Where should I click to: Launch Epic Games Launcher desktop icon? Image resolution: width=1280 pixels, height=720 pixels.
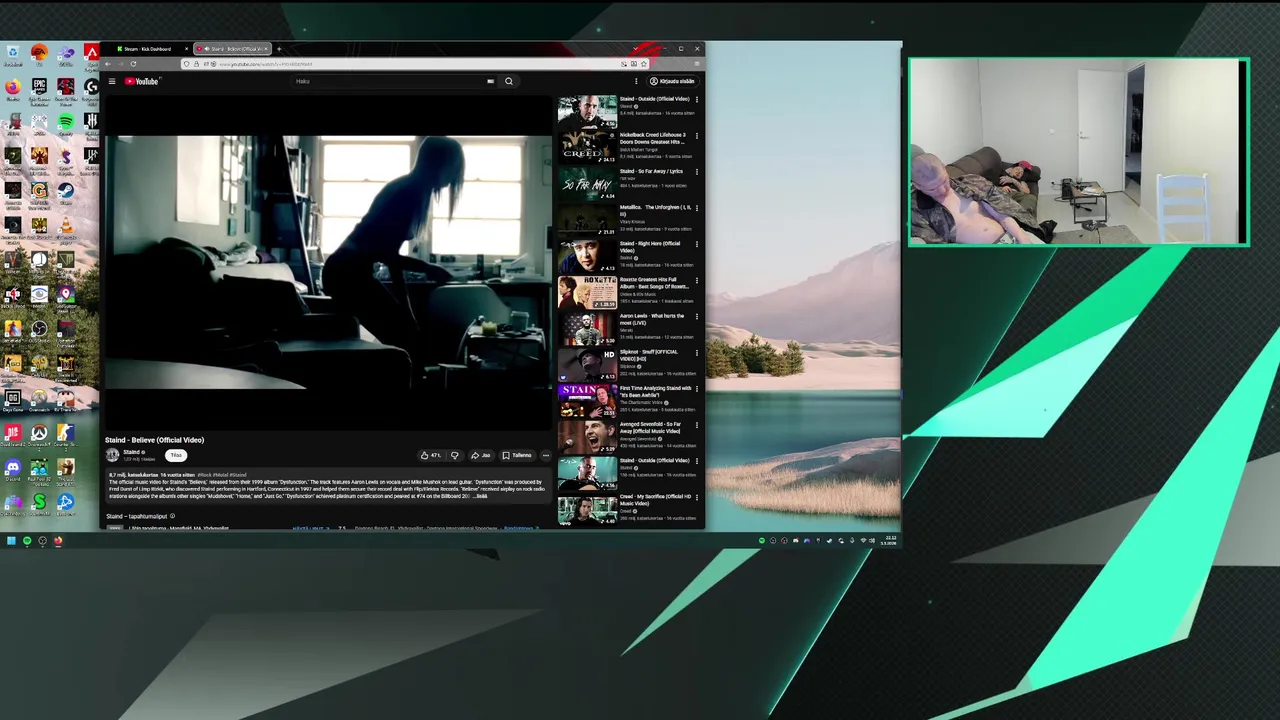[39, 88]
